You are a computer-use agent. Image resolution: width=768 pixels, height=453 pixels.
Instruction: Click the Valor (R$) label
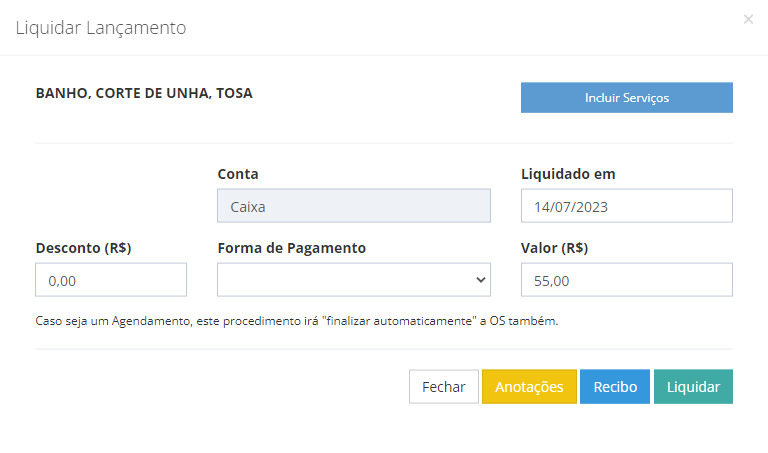point(554,248)
